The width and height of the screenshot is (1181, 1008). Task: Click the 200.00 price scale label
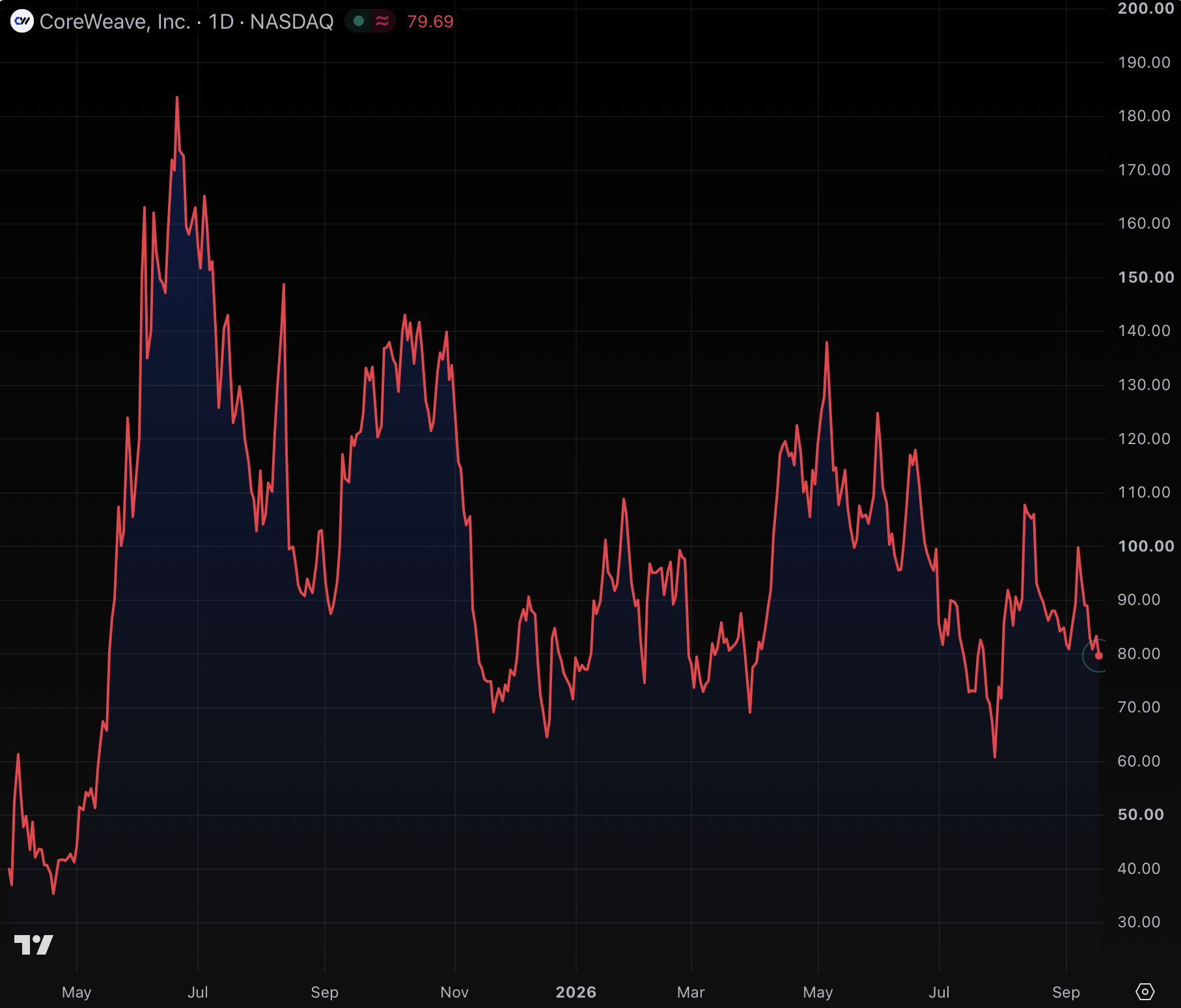click(x=1146, y=8)
